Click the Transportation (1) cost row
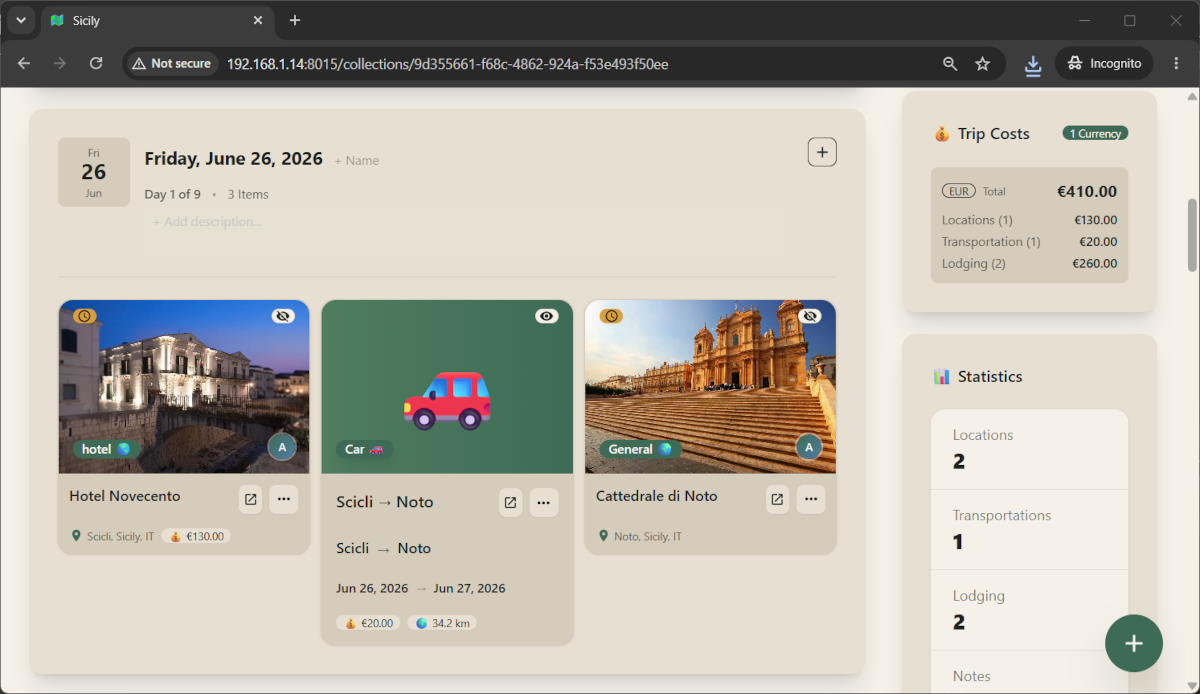The image size is (1200, 694). (1029, 242)
